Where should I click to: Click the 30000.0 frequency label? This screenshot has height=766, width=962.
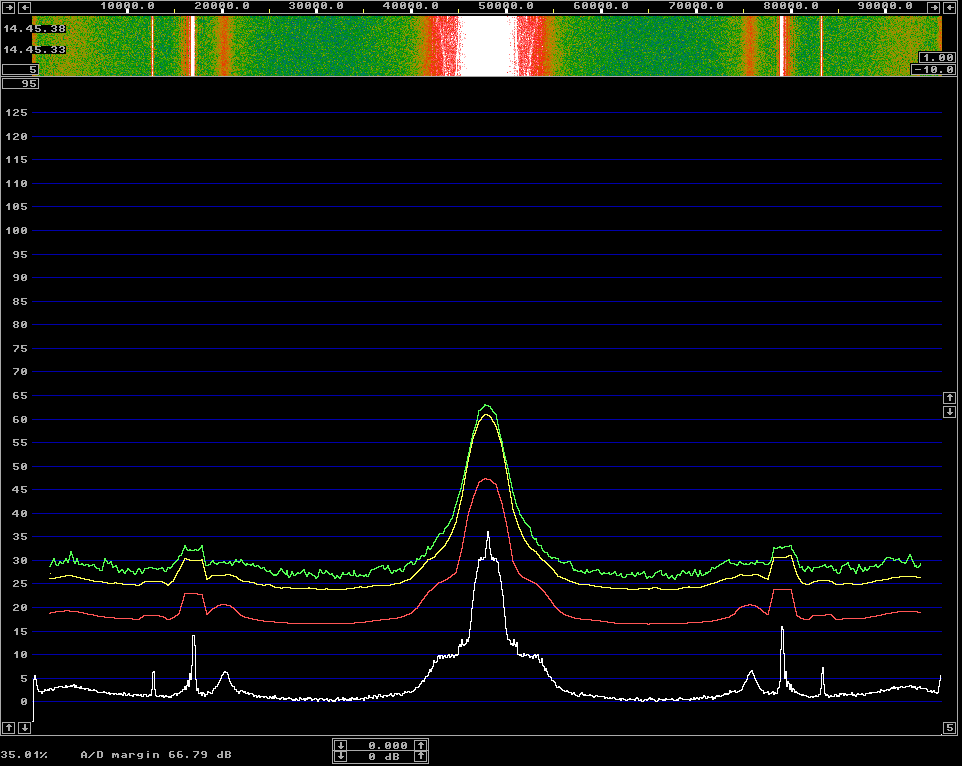(317, 6)
